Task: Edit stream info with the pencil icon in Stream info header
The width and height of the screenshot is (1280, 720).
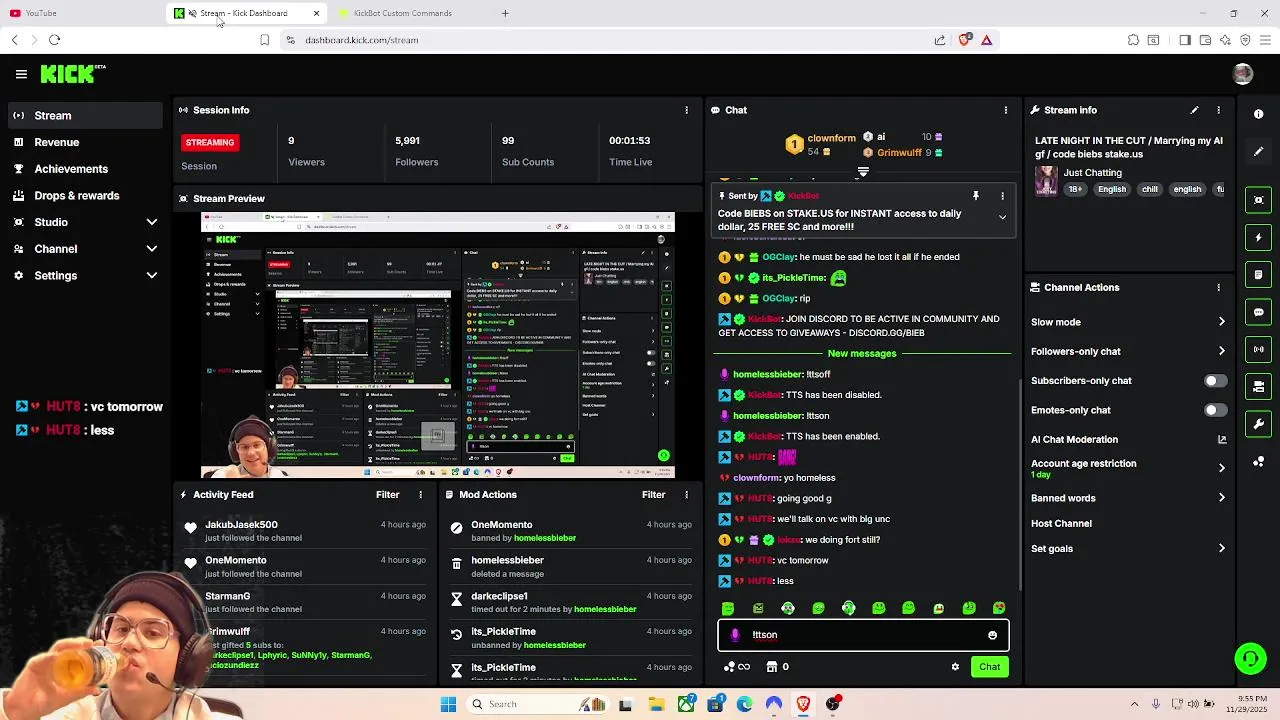Action: tap(1194, 110)
